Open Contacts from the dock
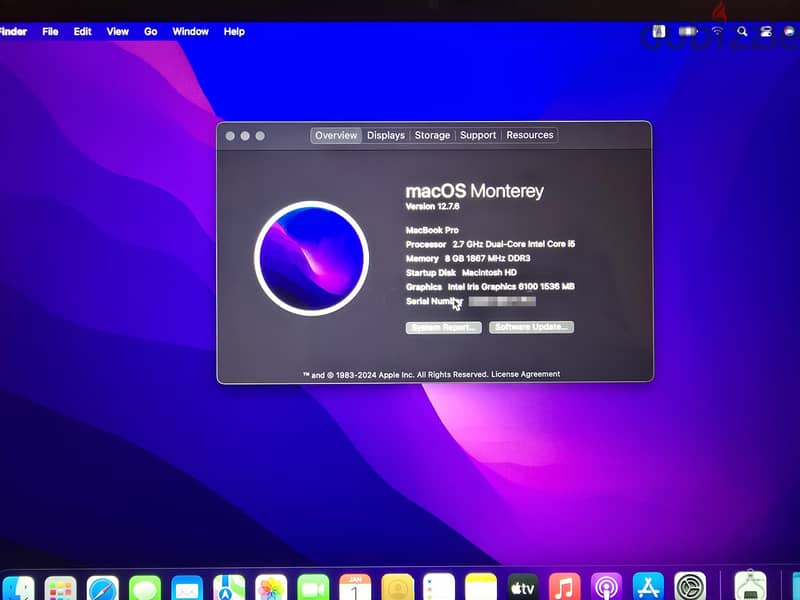This screenshot has height=600, width=800. [397, 588]
